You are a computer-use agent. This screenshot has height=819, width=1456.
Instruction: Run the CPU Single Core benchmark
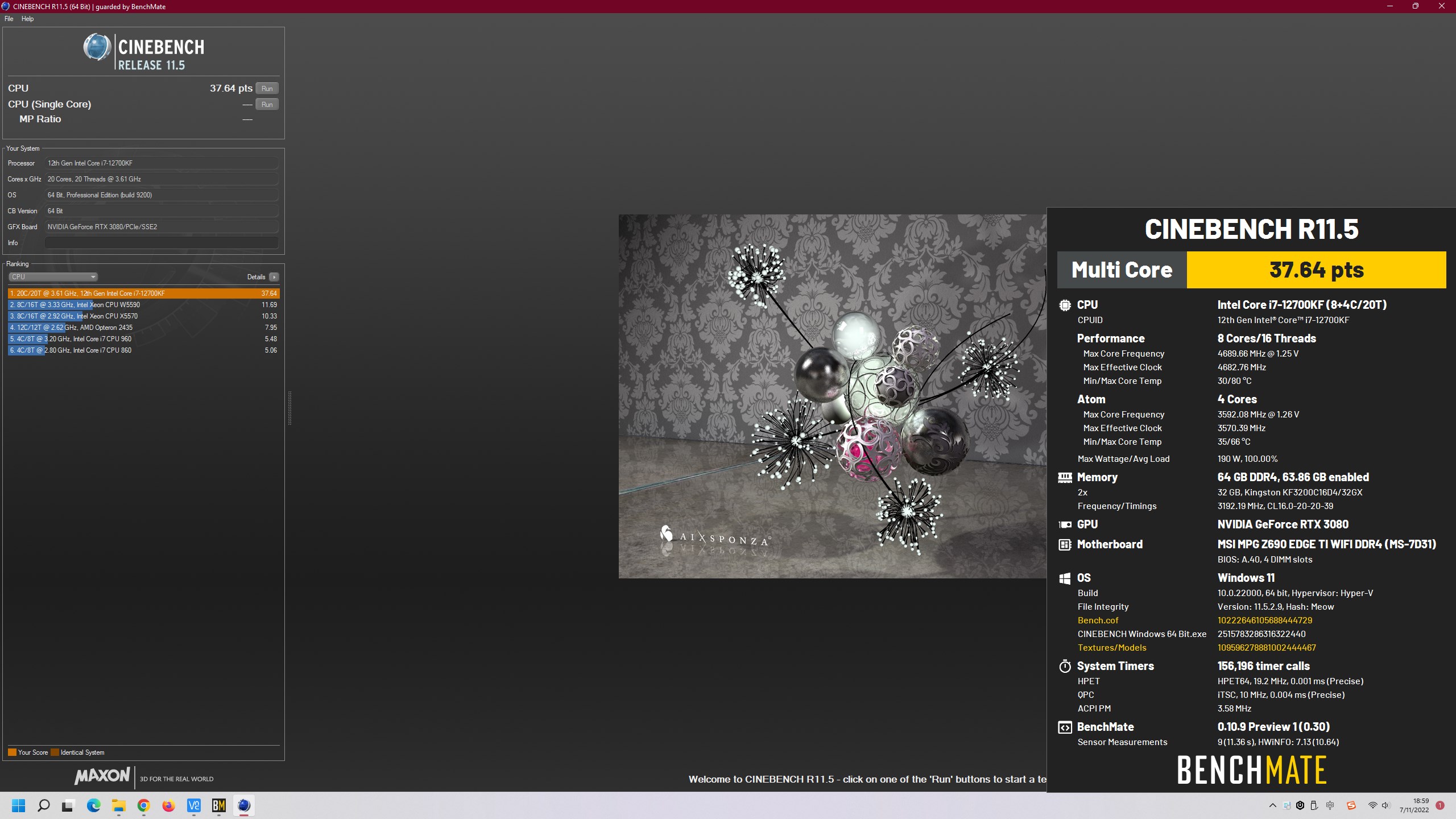267,104
